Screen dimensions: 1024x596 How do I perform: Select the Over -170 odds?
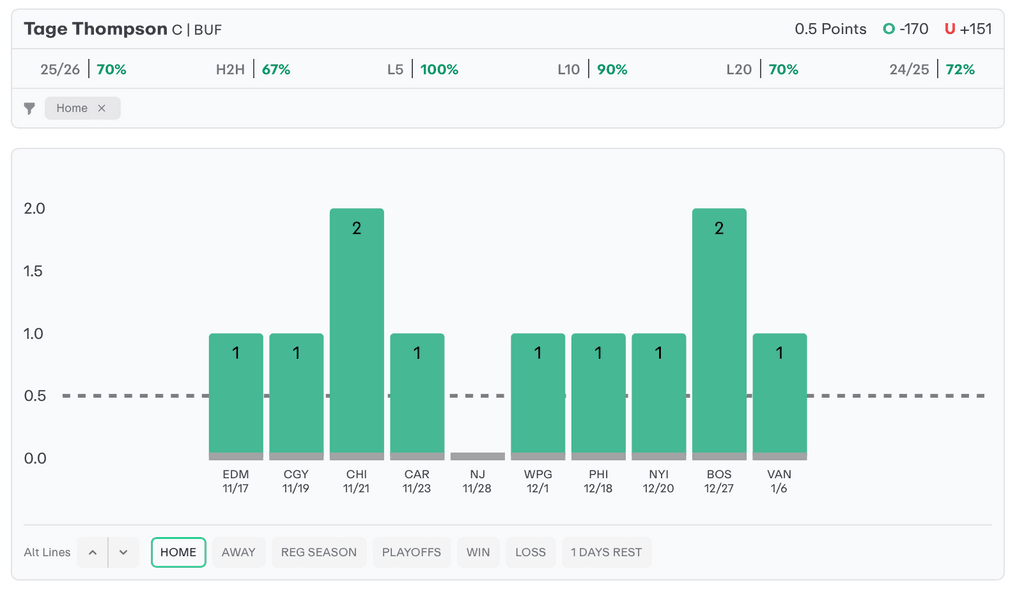coord(906,29)
